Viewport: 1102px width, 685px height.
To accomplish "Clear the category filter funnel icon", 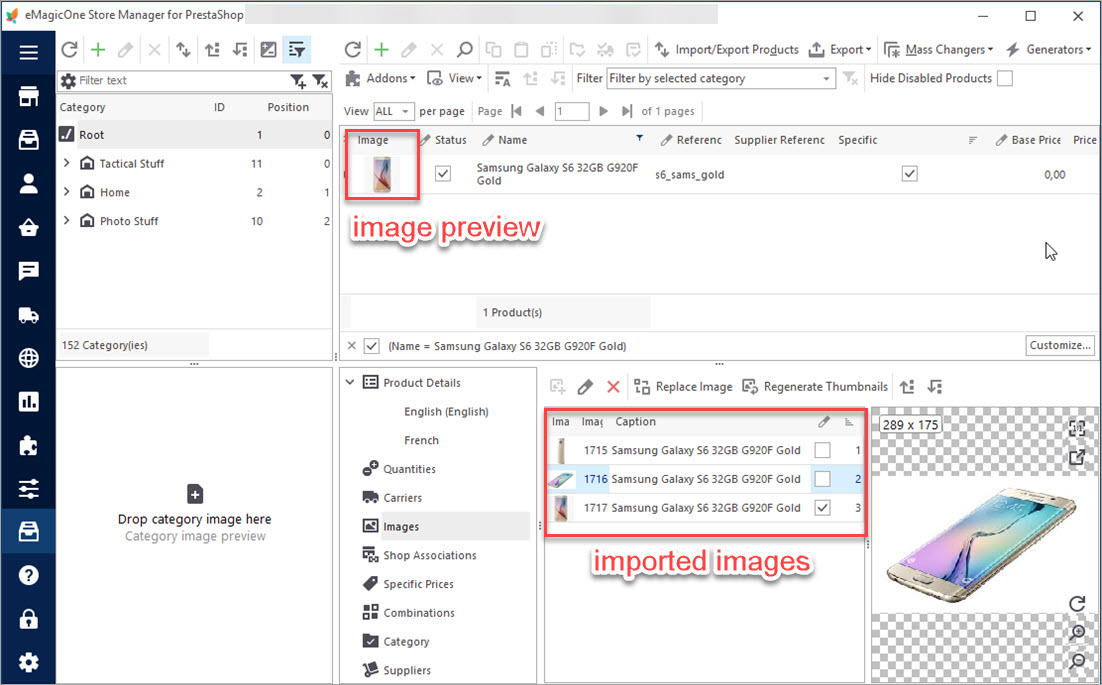I will pos(320,81).
